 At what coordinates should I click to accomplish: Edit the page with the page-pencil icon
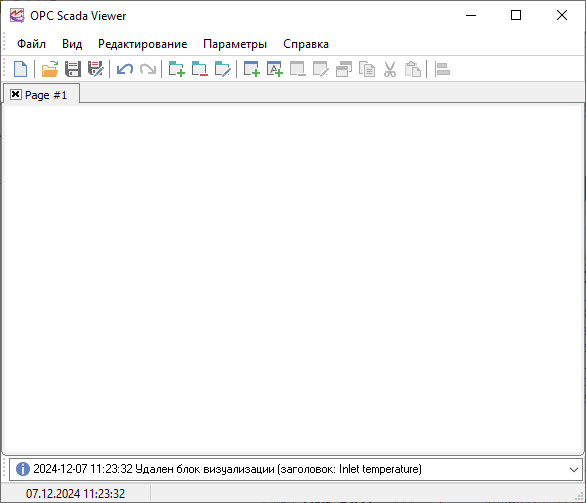[223, 69]
